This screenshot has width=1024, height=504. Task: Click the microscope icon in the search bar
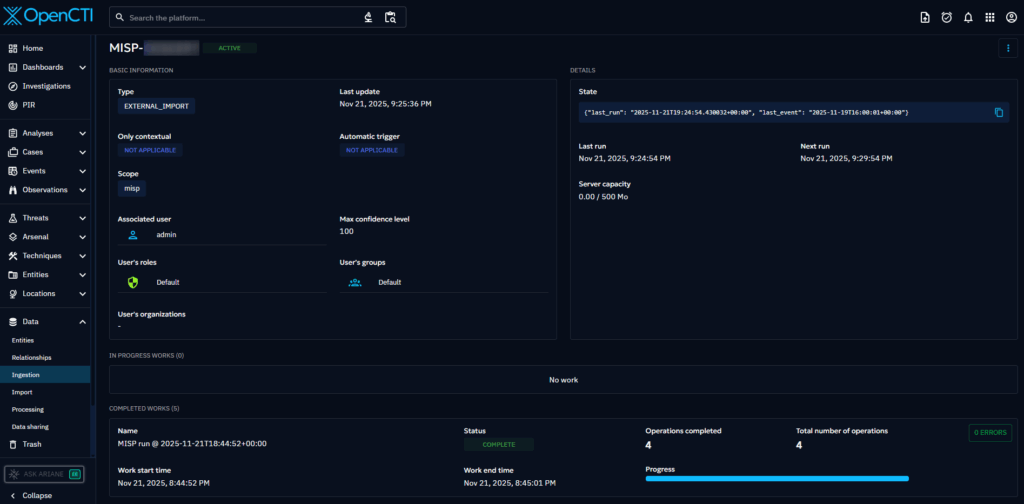pyautogui.click(x=368, y=17)
